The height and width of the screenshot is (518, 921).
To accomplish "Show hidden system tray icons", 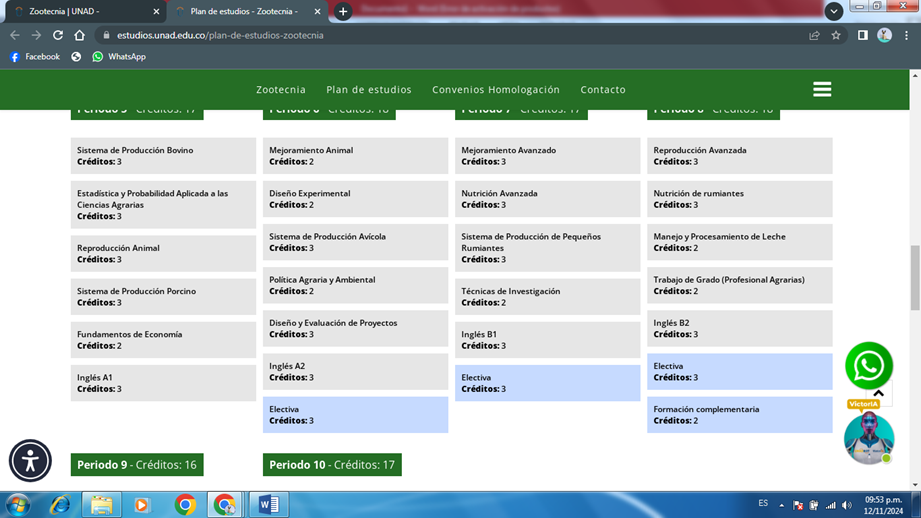I will [782, 505].
